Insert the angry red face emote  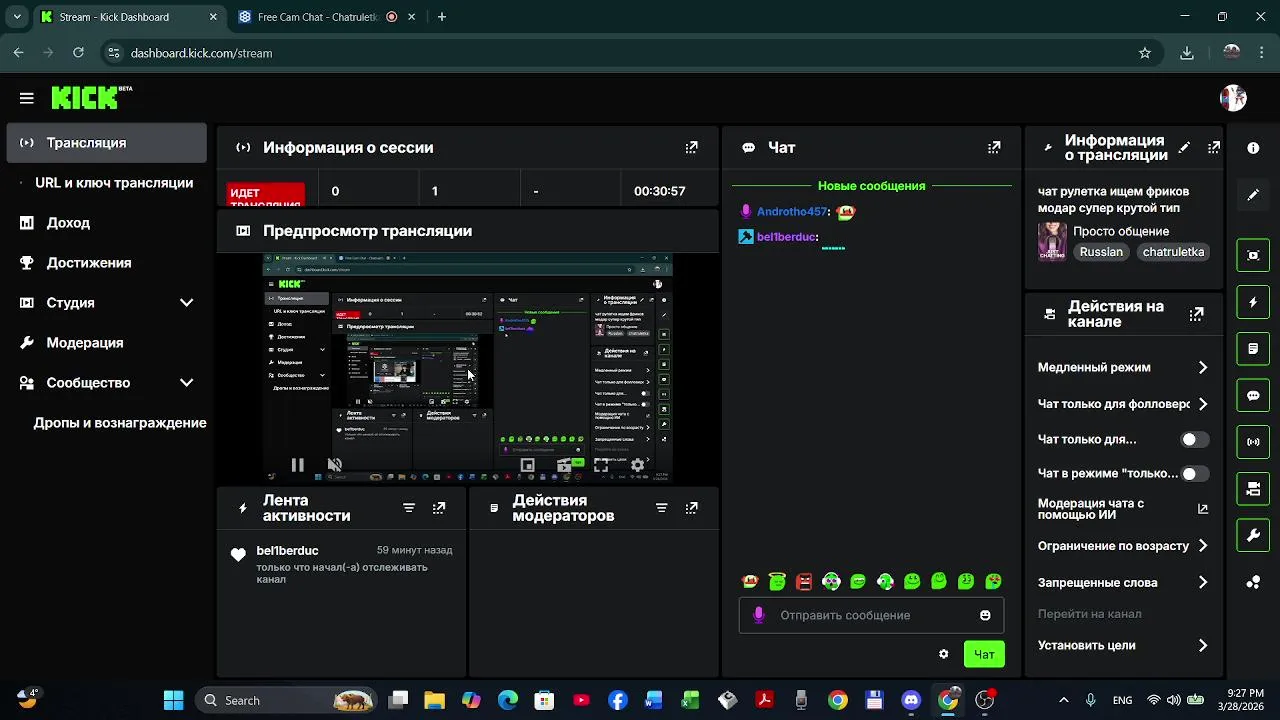pyautogui.click(x=804, y=581)
